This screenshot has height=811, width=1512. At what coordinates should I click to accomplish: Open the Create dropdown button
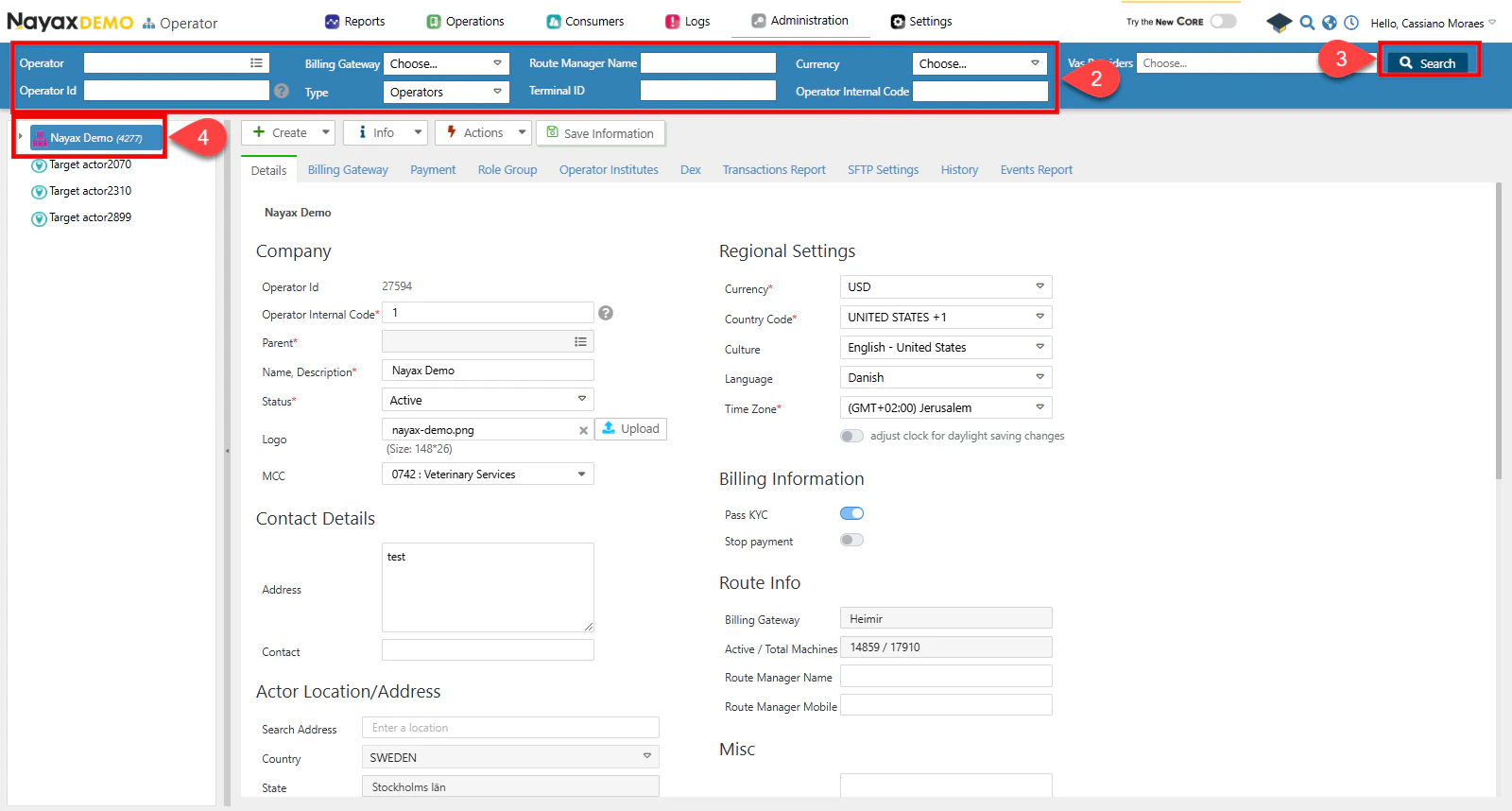(x=288, y=132)
